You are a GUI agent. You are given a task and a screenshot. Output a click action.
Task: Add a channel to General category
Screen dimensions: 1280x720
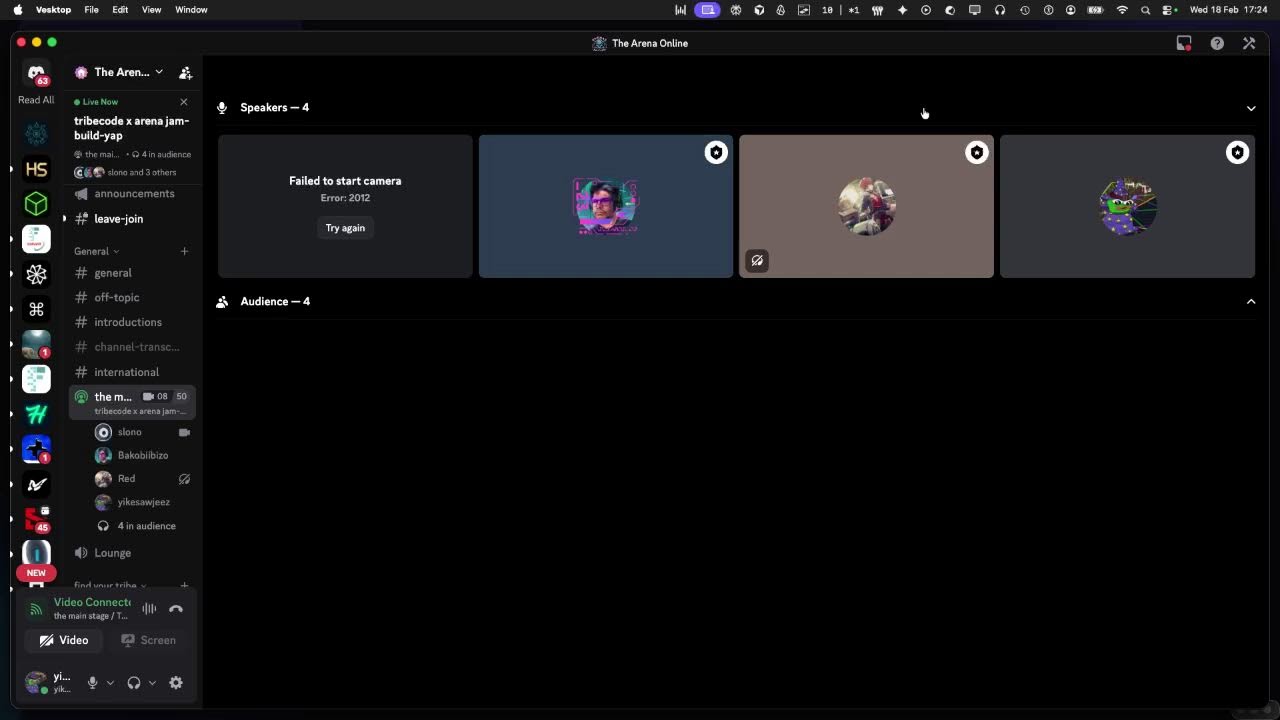coord(184,251)
